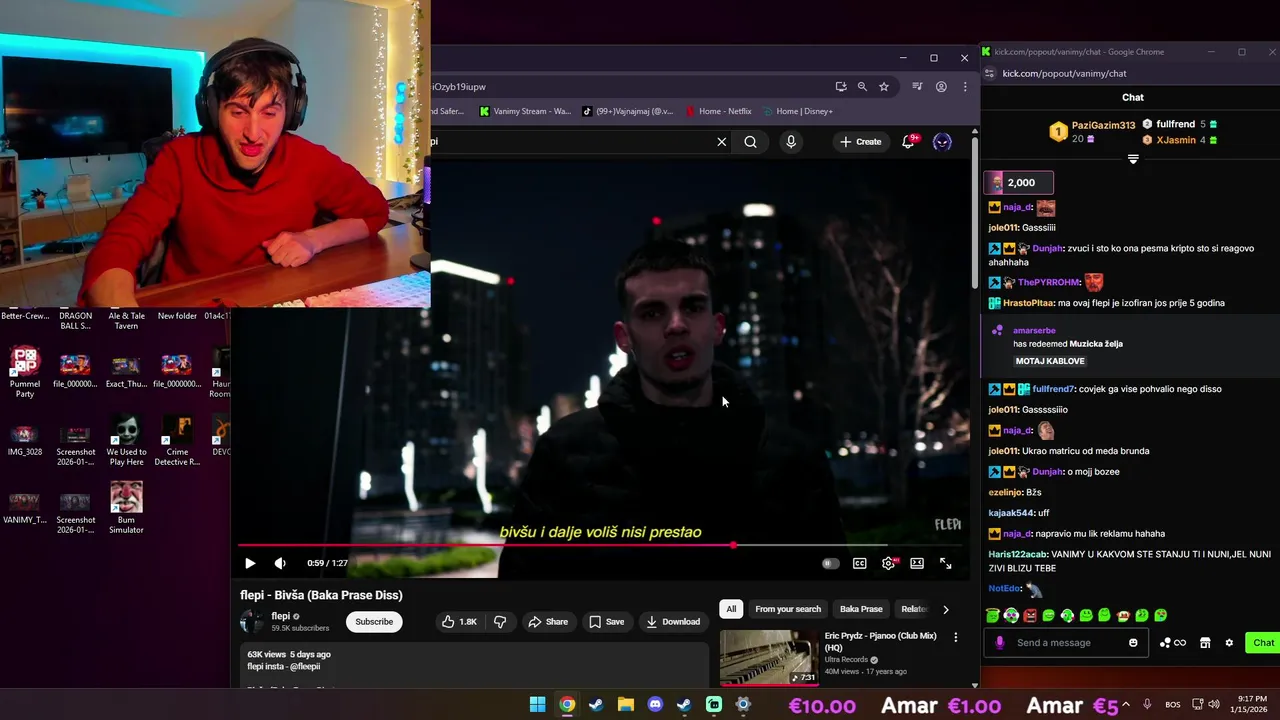The width and height of the screenshot is (1280, 720).
Task: Open Windows Start menu
Action: pos(537,705)
